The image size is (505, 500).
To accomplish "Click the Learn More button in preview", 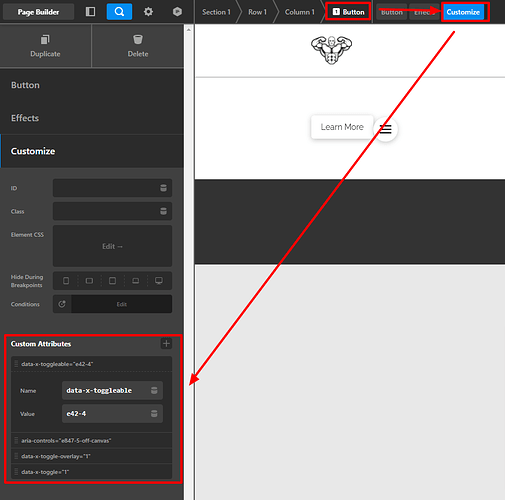I will click(x=342, y=127).
